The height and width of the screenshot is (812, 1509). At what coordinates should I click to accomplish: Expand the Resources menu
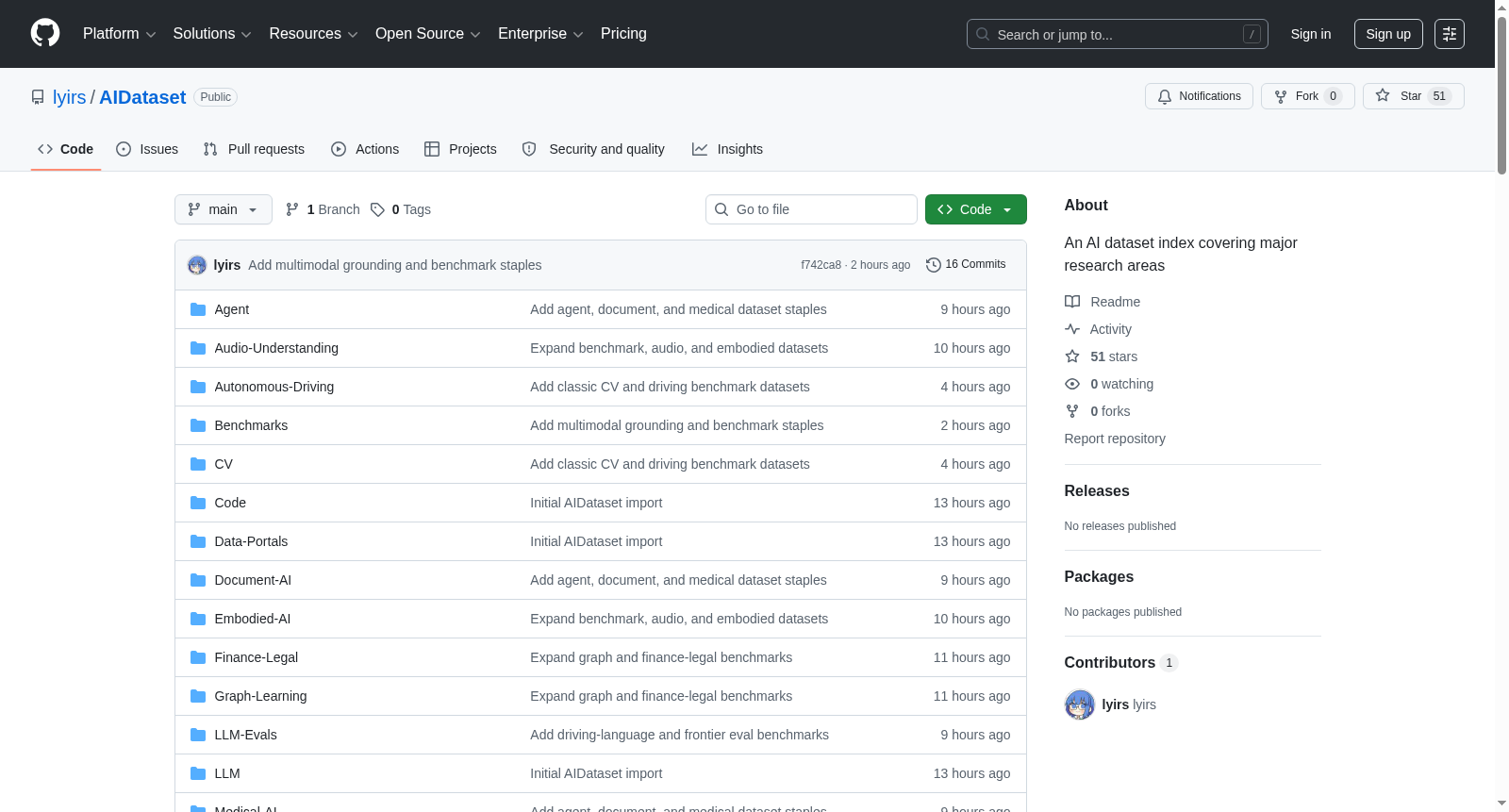313,34
